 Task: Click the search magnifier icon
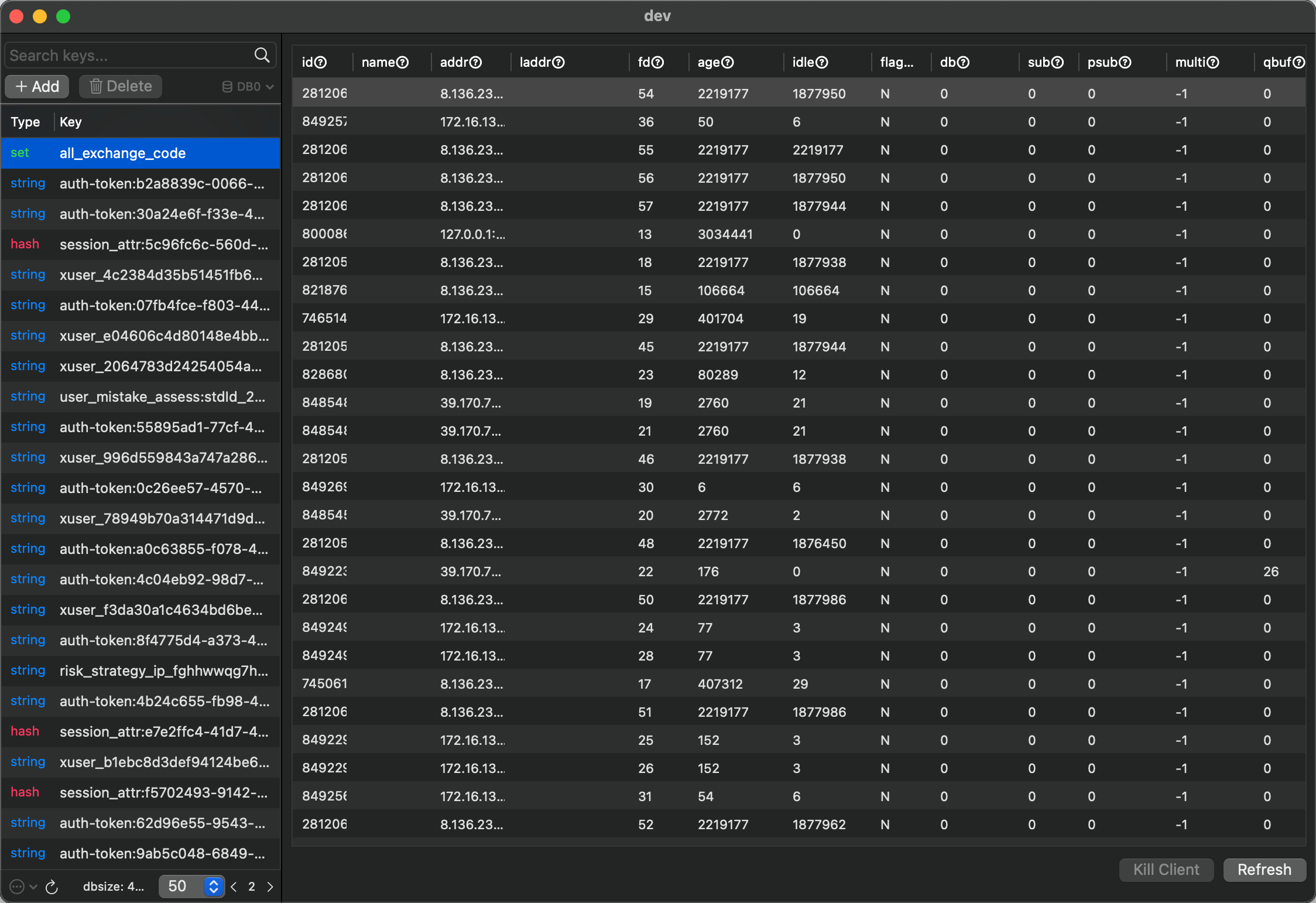[262, 54]
